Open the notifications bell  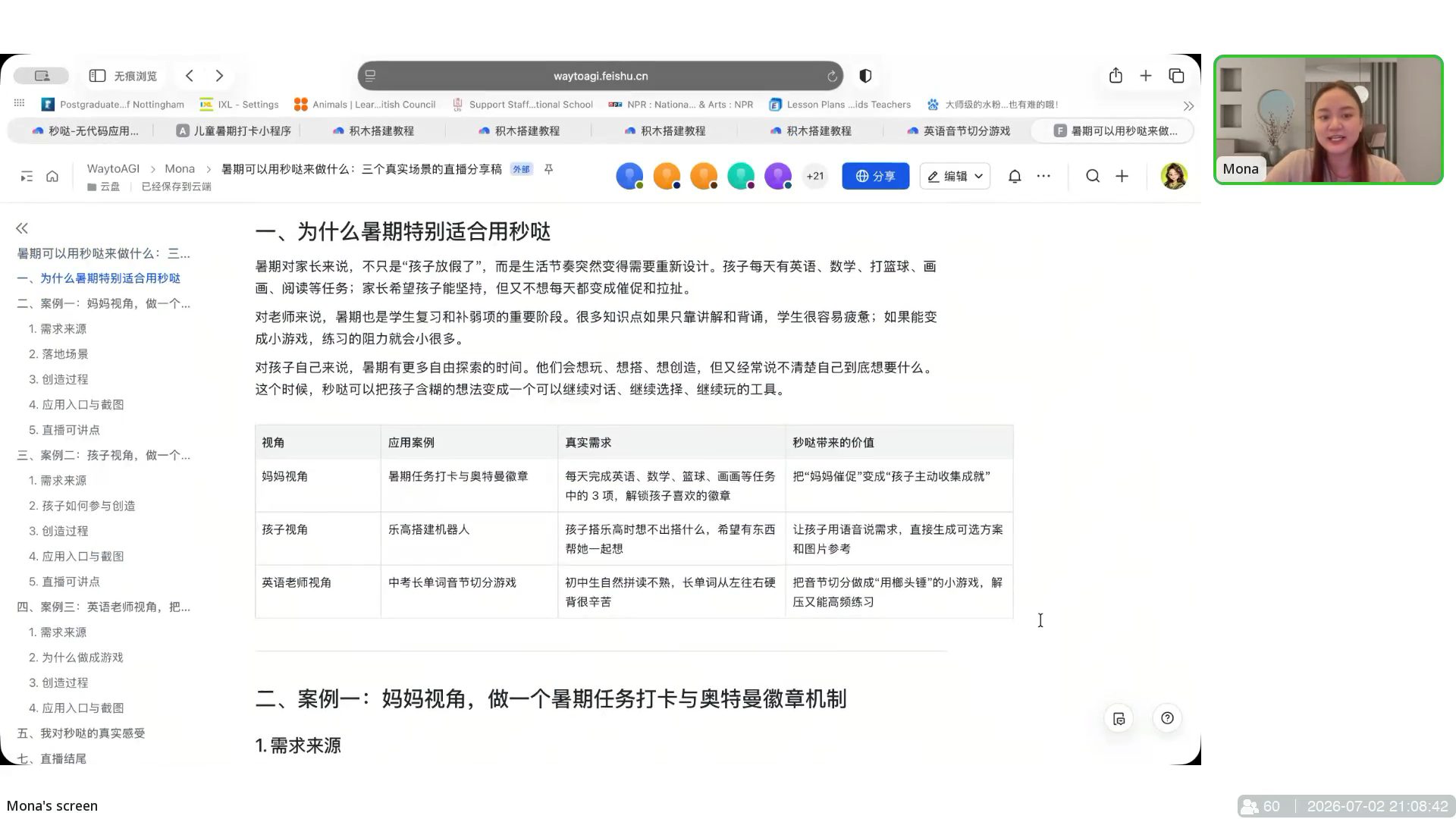[1015, 176]
